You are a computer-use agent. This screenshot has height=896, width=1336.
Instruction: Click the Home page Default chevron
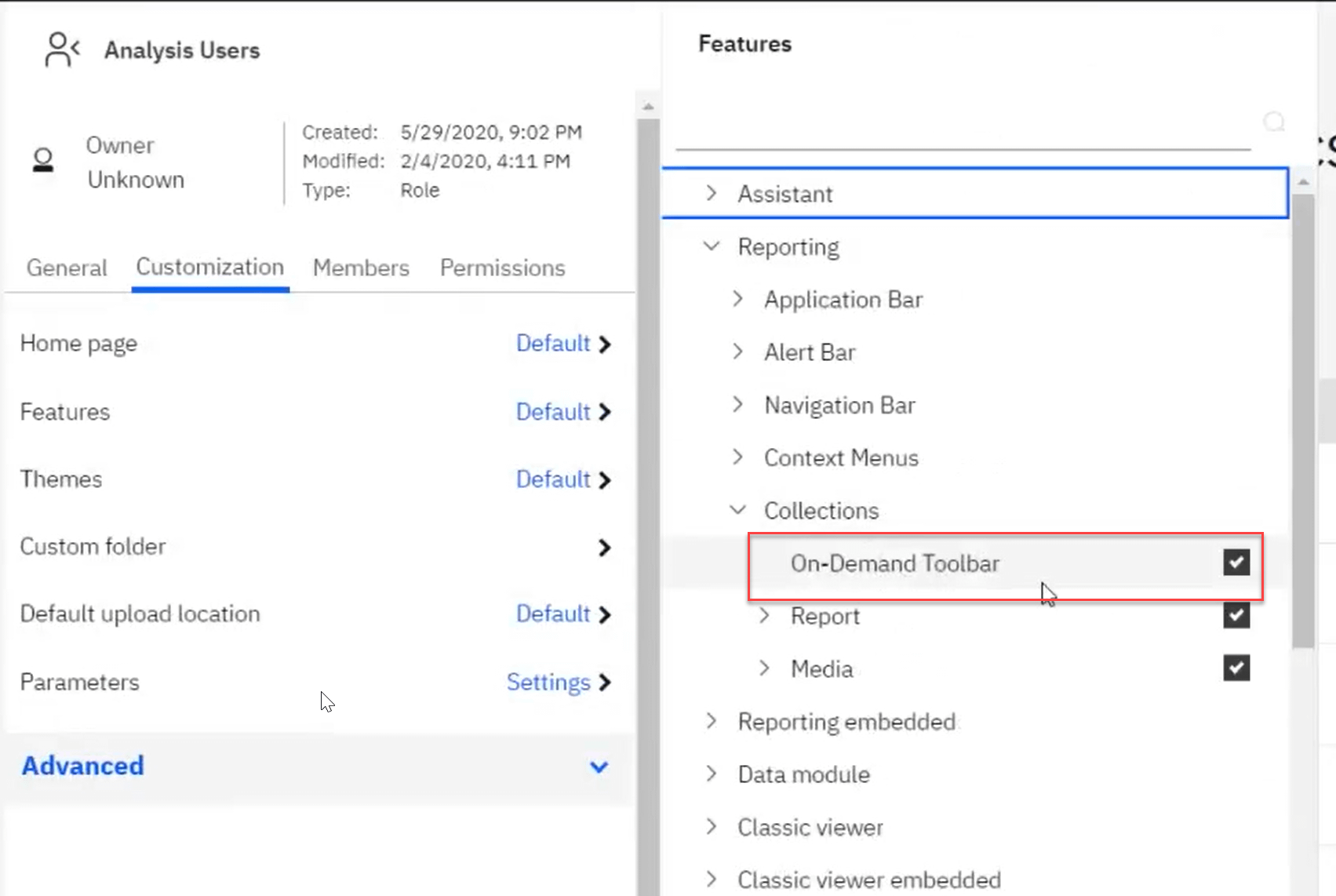[x=604, y=343]
